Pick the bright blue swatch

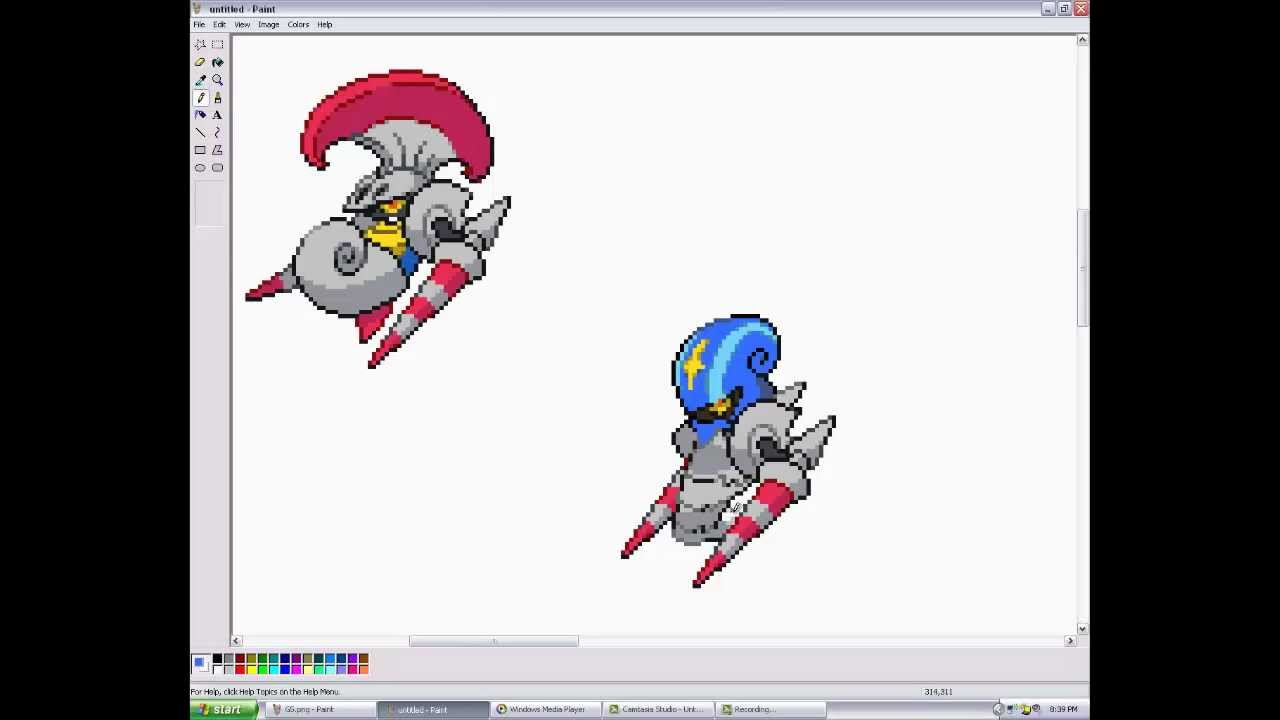tap(285, 670)
